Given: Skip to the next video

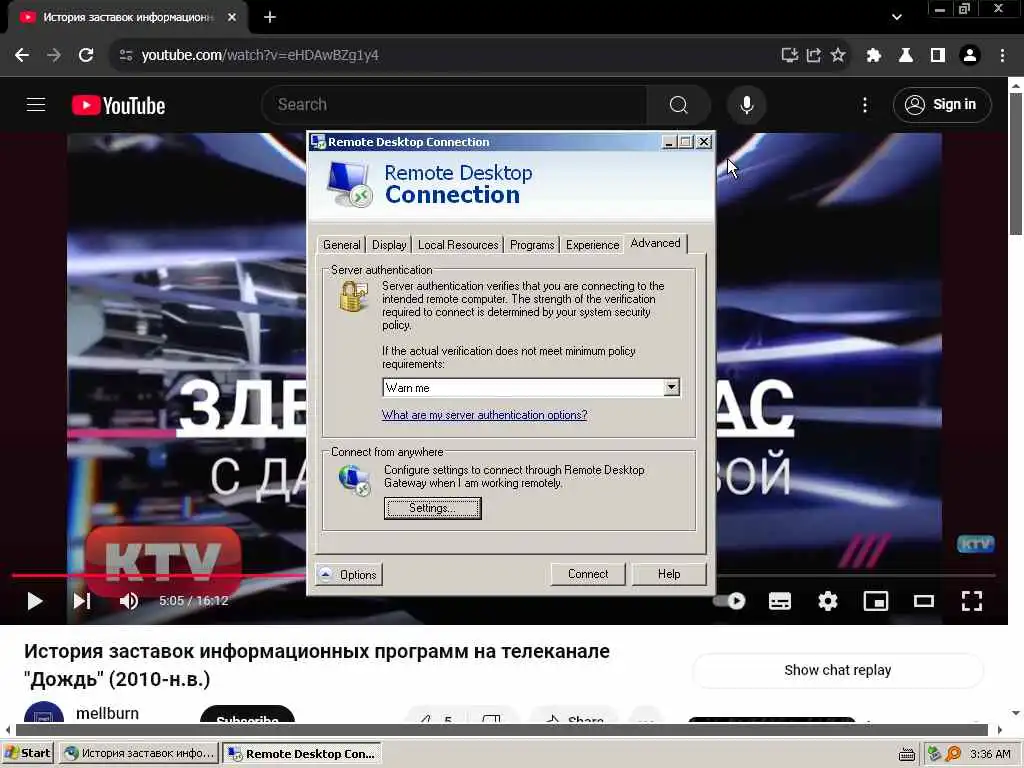Looking at the screenshot, I should point(82,601).
